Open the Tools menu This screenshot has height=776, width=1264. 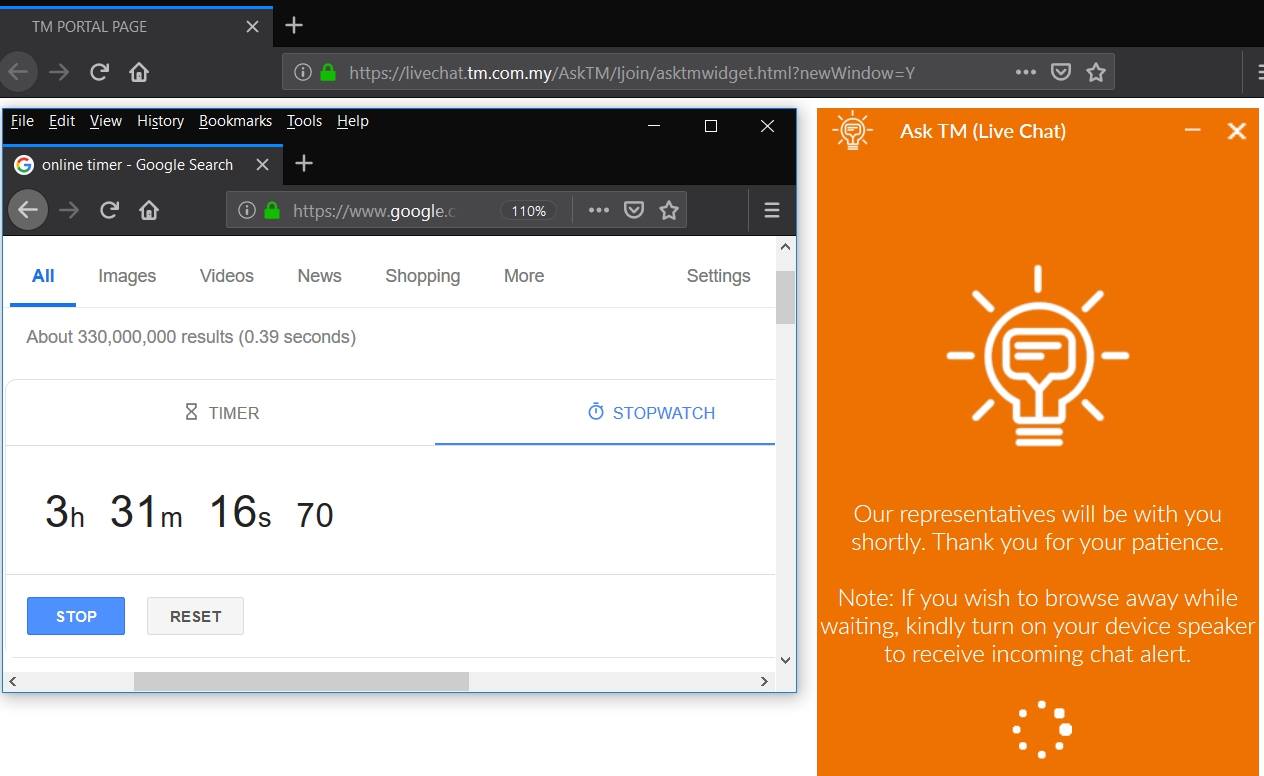tap(304, 121)
